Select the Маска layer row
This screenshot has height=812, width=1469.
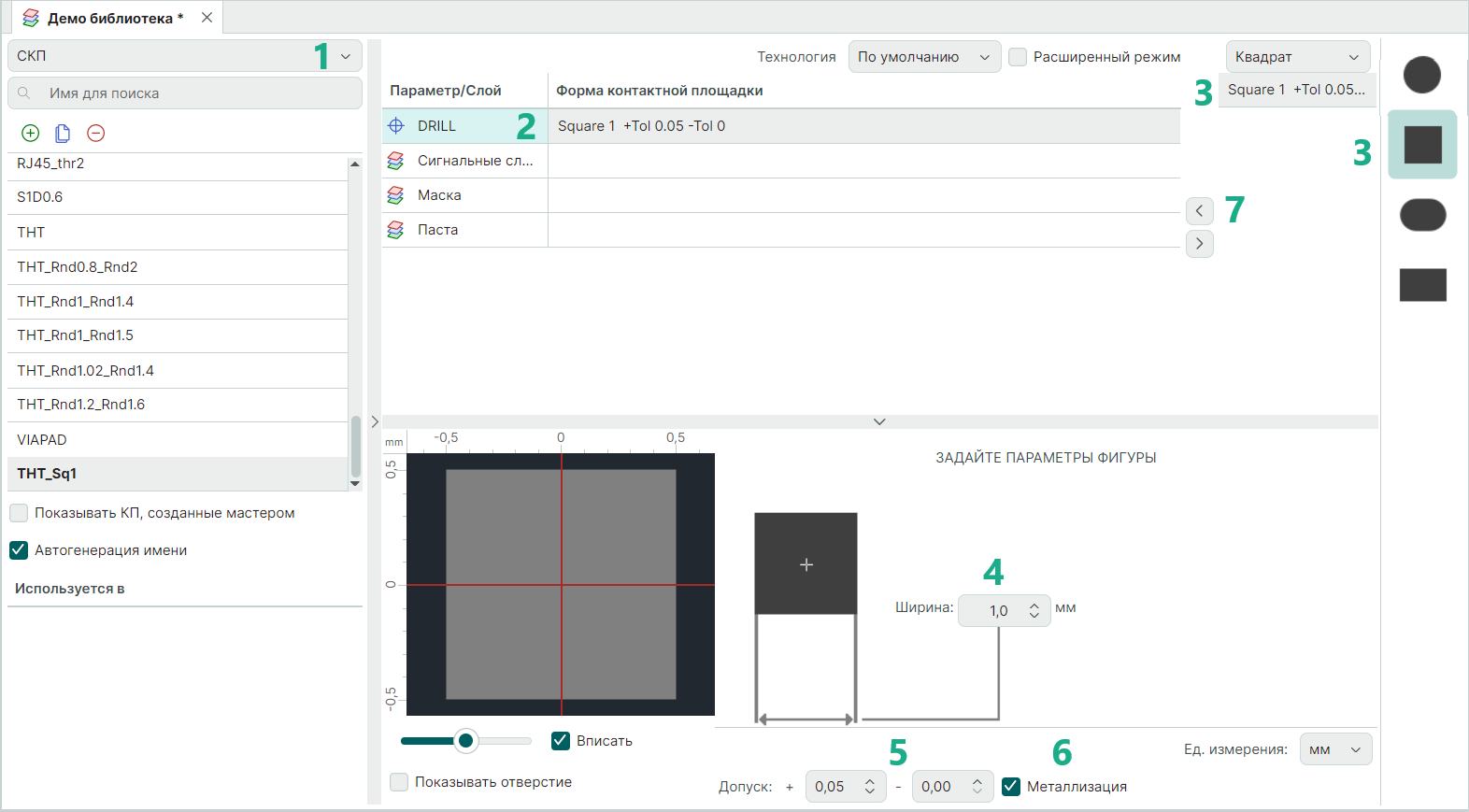point(439,195)
